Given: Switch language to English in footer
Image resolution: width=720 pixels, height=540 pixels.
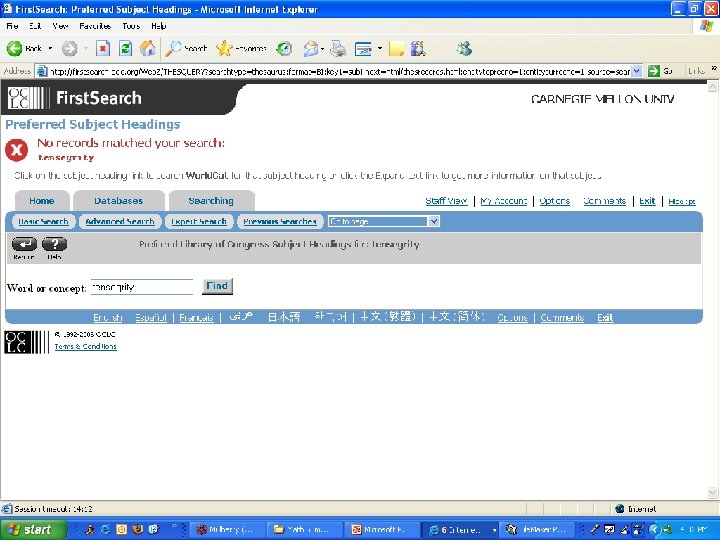Looking at the screenshot, I should tap(108, 317).
